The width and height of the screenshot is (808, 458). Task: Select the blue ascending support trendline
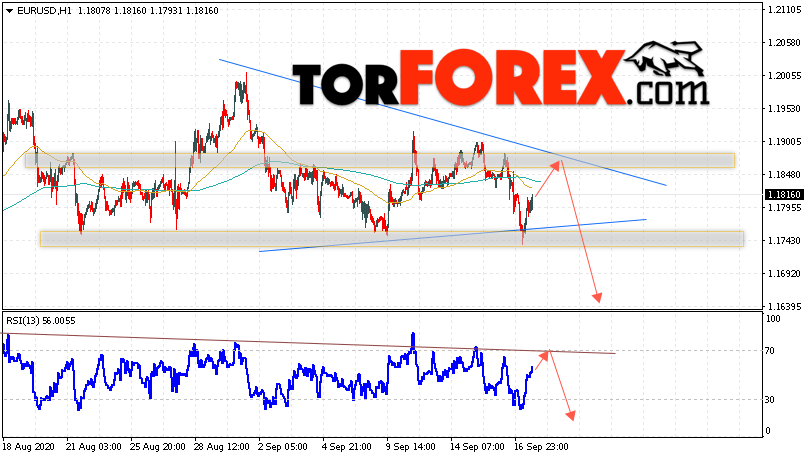click(452, 235)
